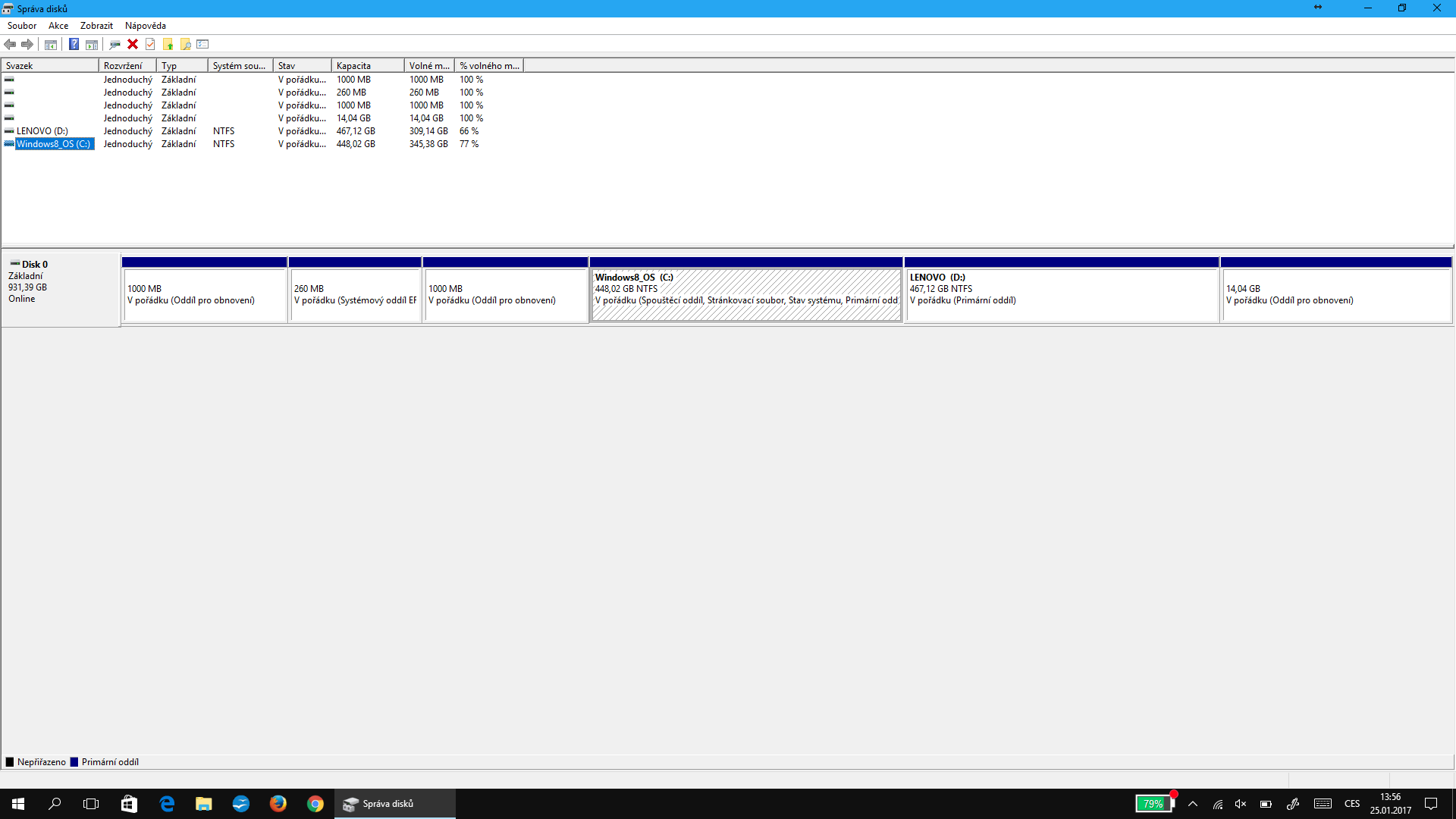The image size is (1456, 819).
Task: Open the Nápověda menu
Action: click(145, 26)
